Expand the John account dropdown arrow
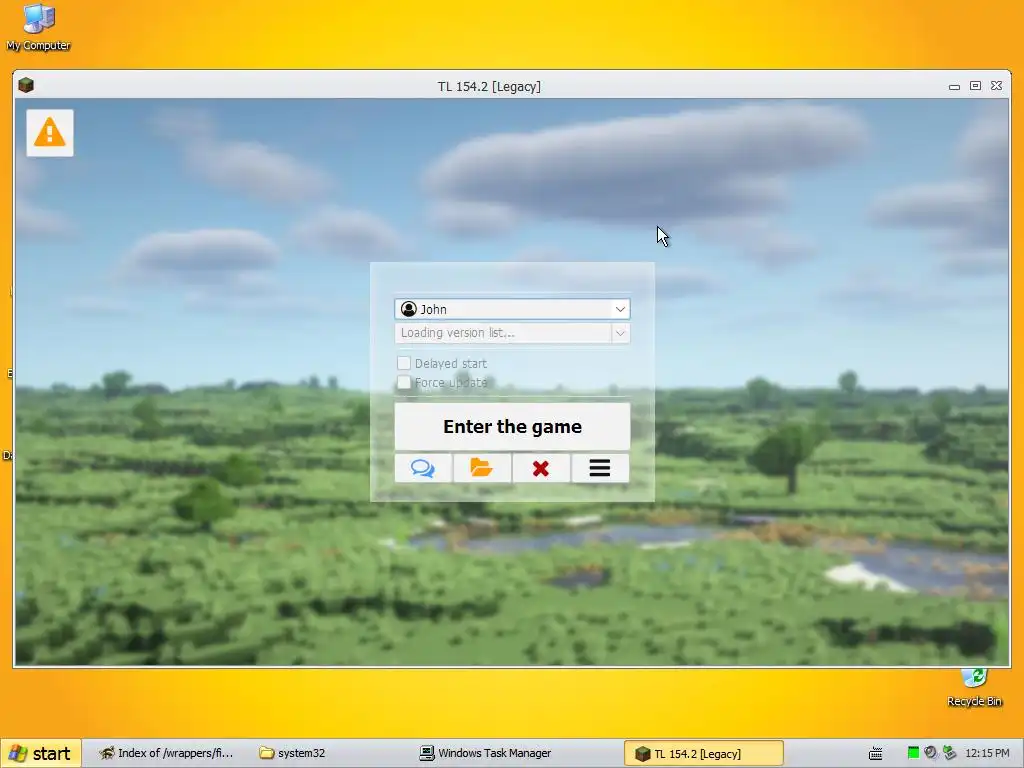The width and height of the screenshot is (1024, 768). (x=620, y=309)
